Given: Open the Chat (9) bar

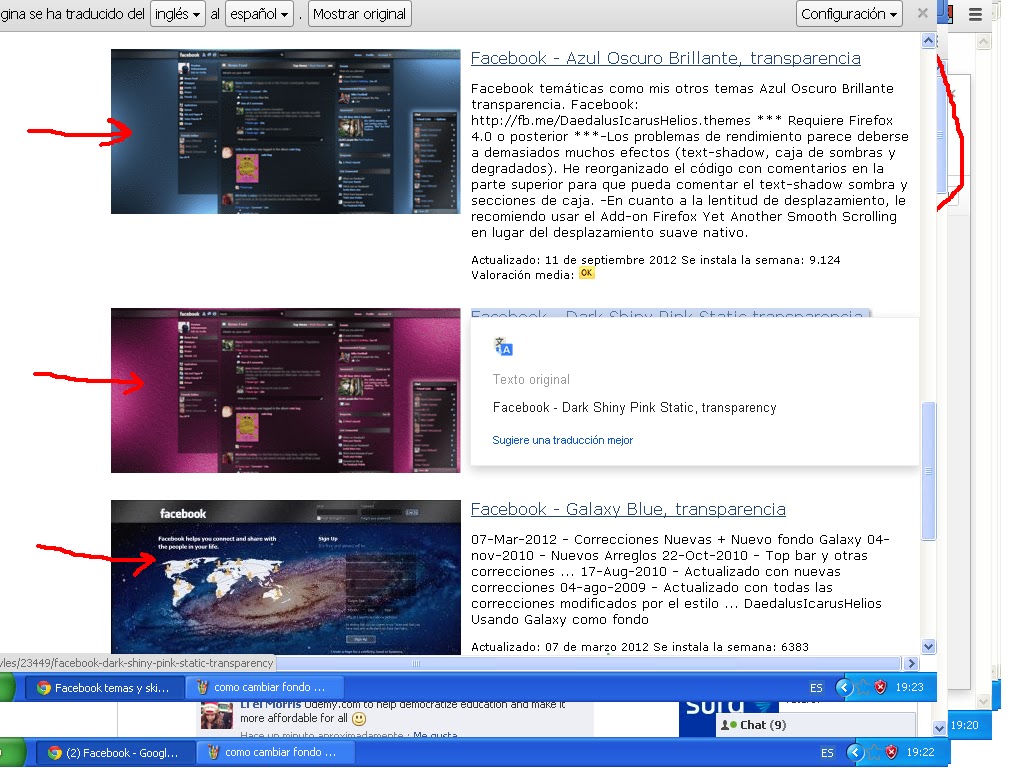Looking at the screenshot, I should click(816, 725).
